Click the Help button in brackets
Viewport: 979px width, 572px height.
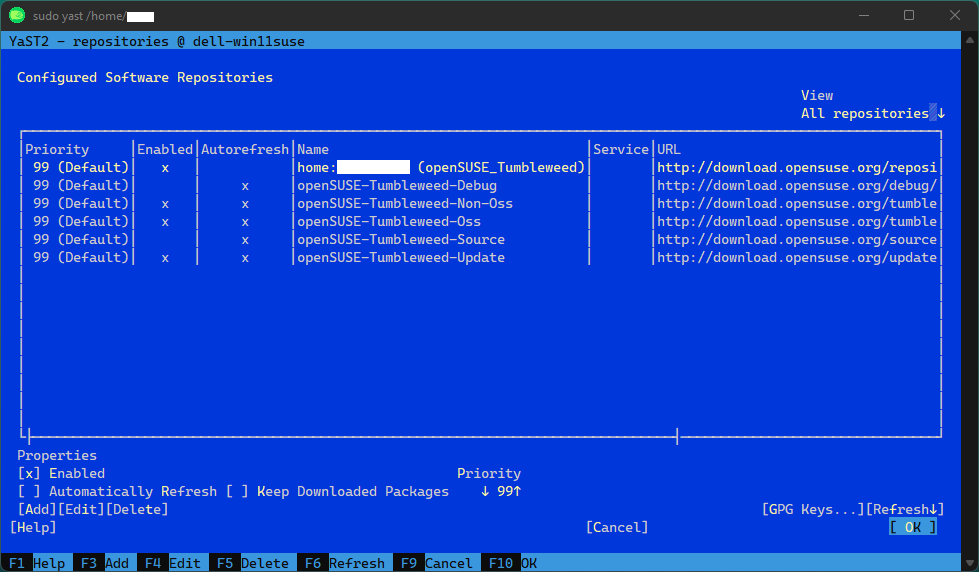(33, 528)
